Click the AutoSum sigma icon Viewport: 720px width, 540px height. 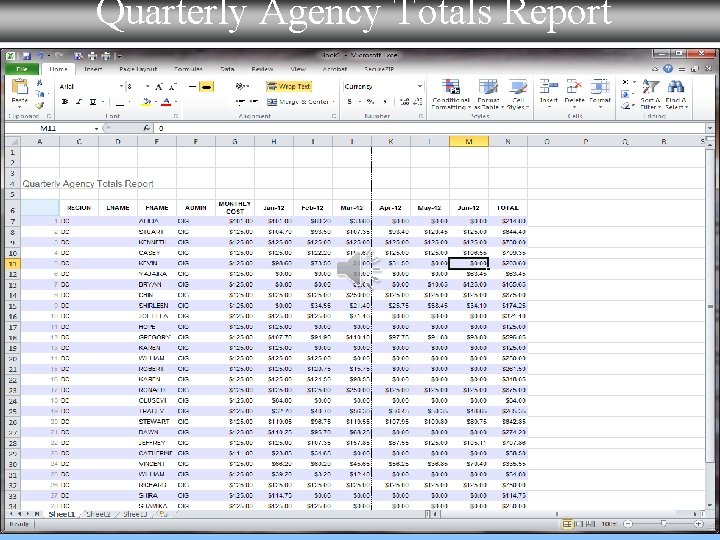625,82
